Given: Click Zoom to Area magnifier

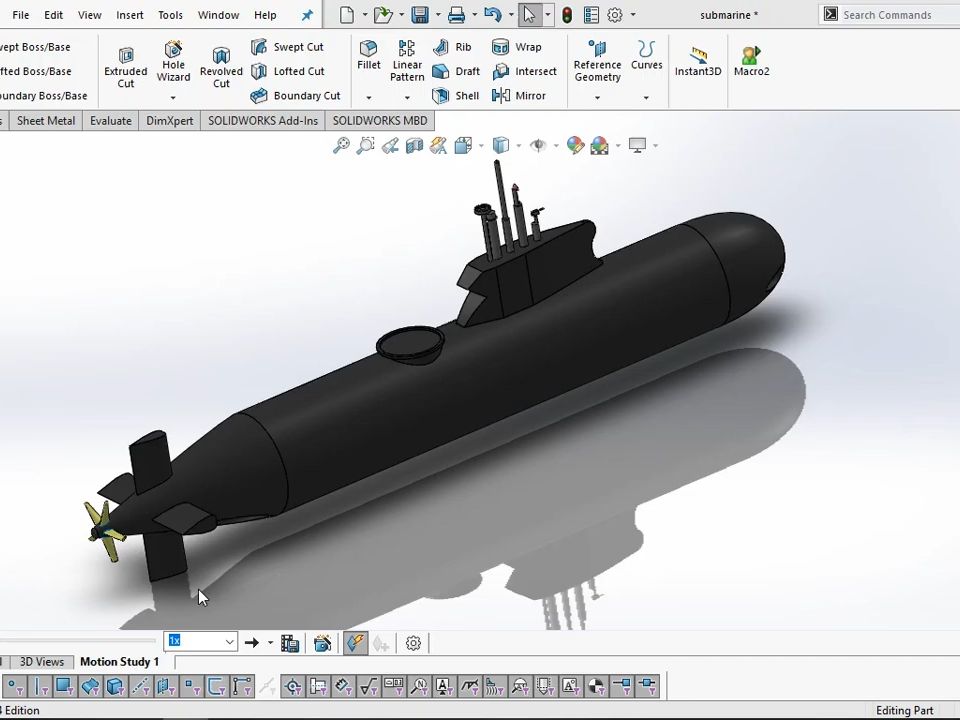Looking at the screenshot, I should tap(366, 145).
